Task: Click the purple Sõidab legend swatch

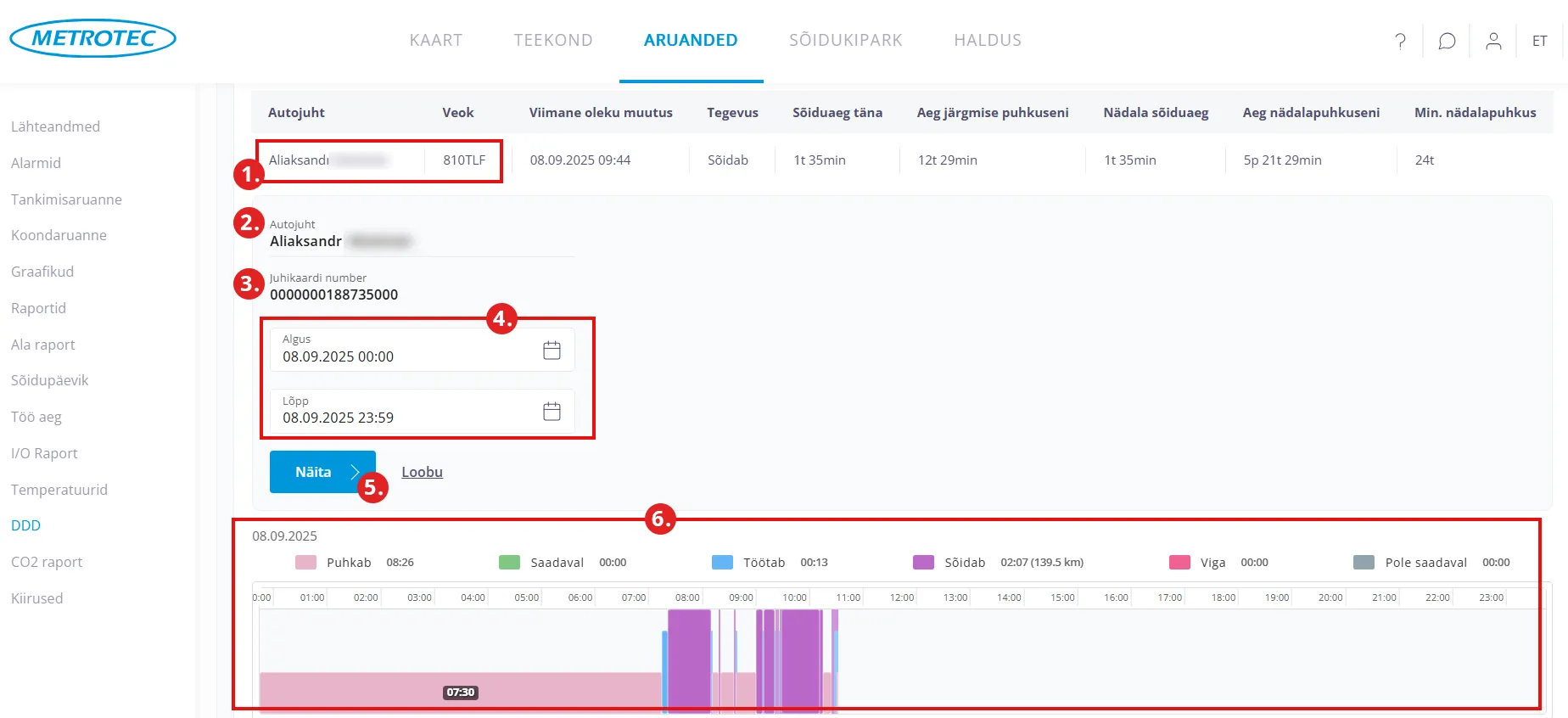Action: pyautogui.click(x=923, y=563)
